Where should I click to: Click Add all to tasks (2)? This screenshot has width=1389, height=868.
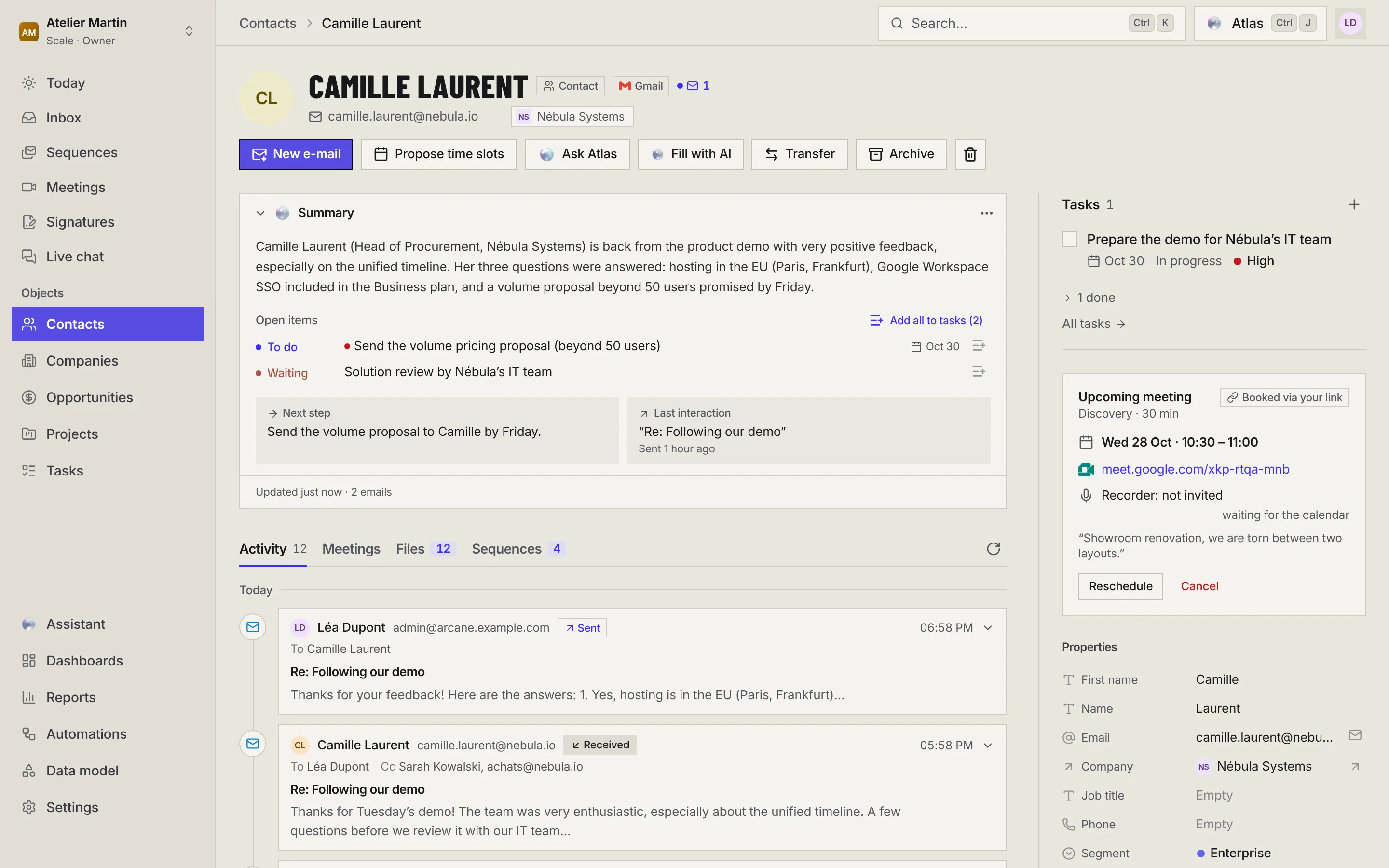[926, 320]
